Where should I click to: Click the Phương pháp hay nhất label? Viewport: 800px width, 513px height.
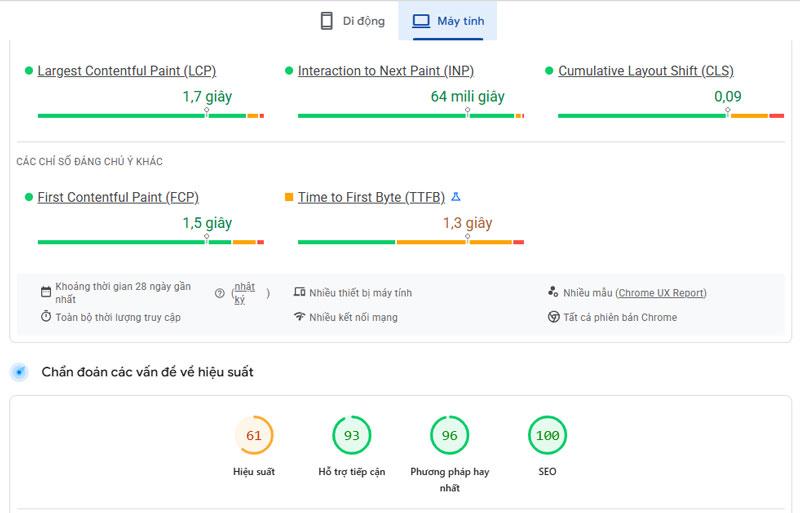coord(449,480)
